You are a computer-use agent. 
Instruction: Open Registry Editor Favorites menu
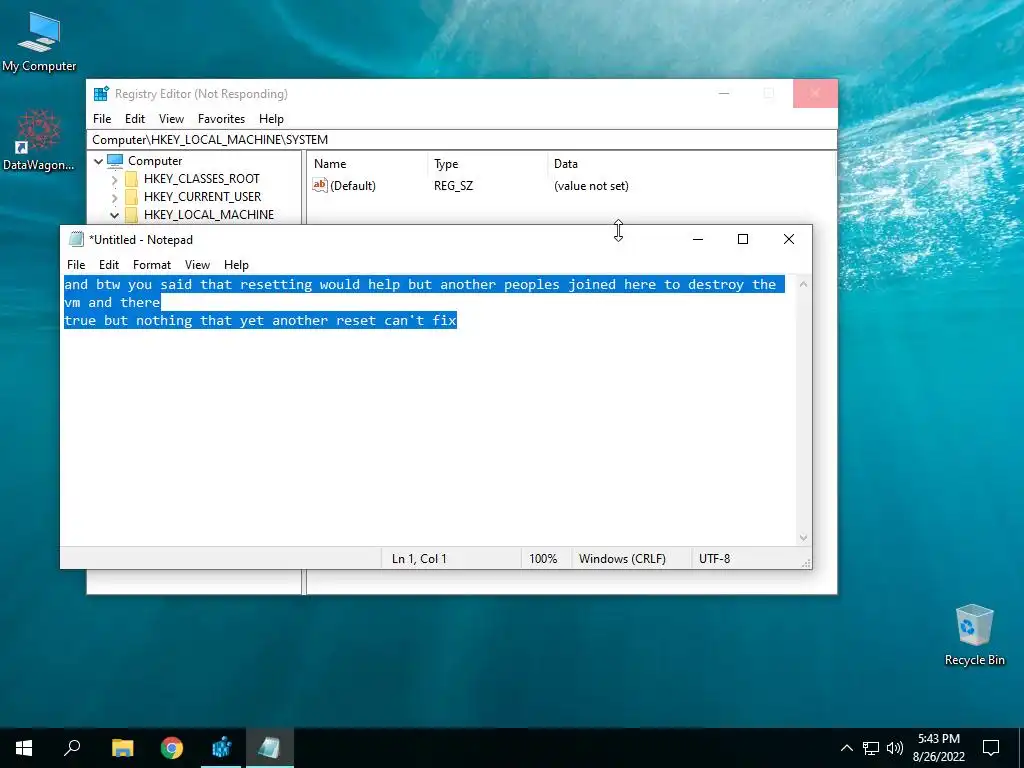[x=221, y=119]
